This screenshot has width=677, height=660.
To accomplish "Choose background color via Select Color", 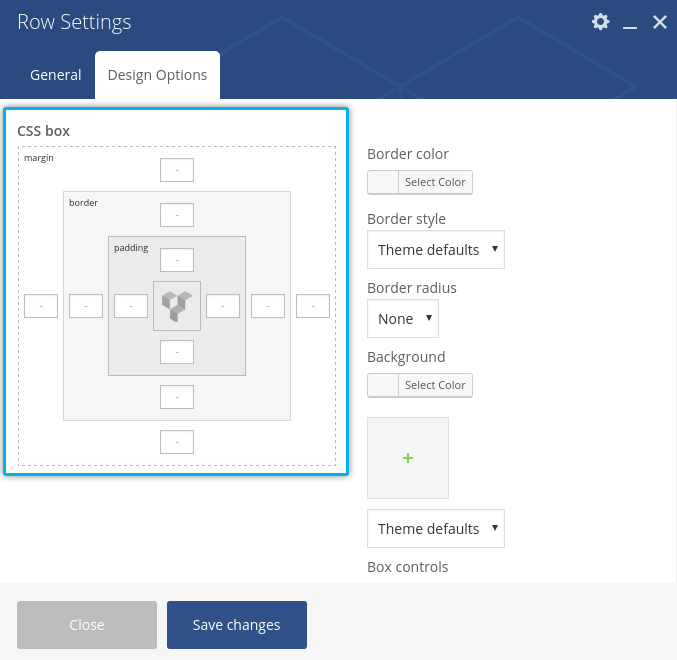I will tap(420, 385).
